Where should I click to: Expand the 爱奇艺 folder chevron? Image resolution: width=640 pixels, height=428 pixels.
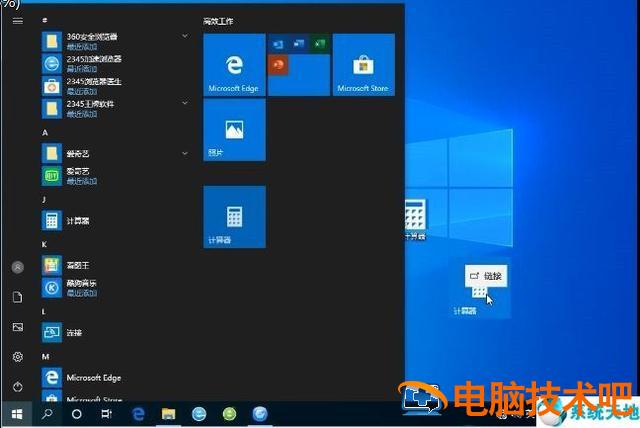coord(185,153)
